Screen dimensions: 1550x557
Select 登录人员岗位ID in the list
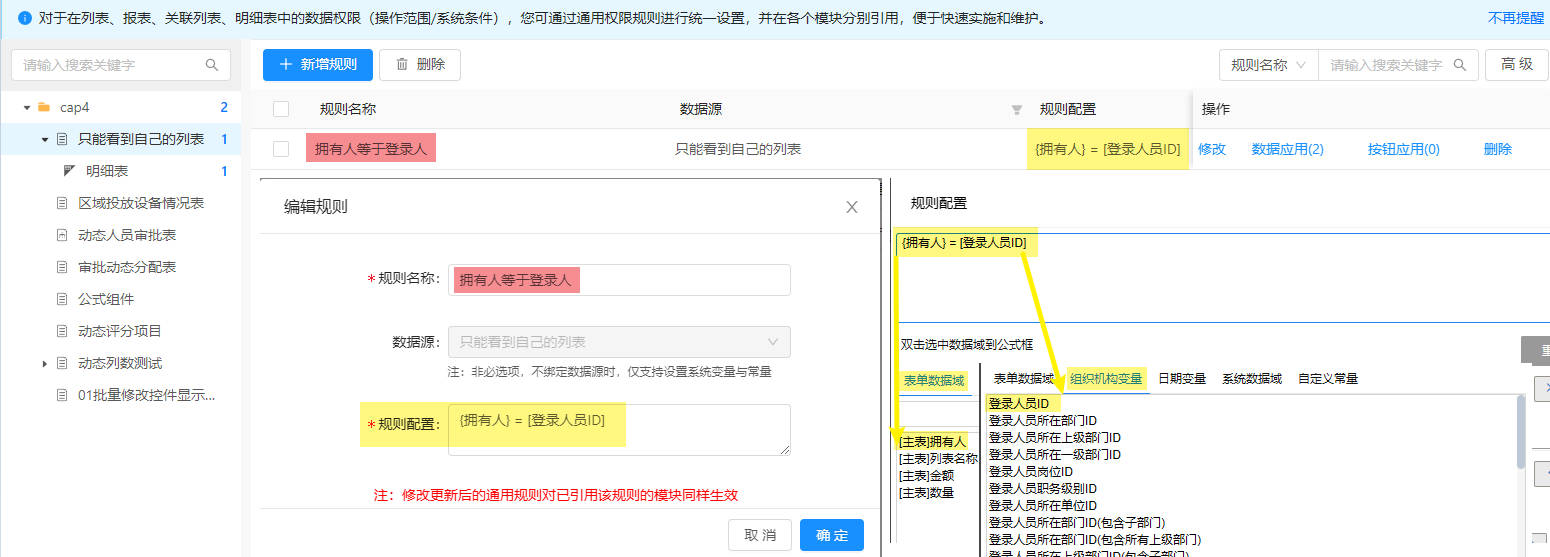(1031, 471)
